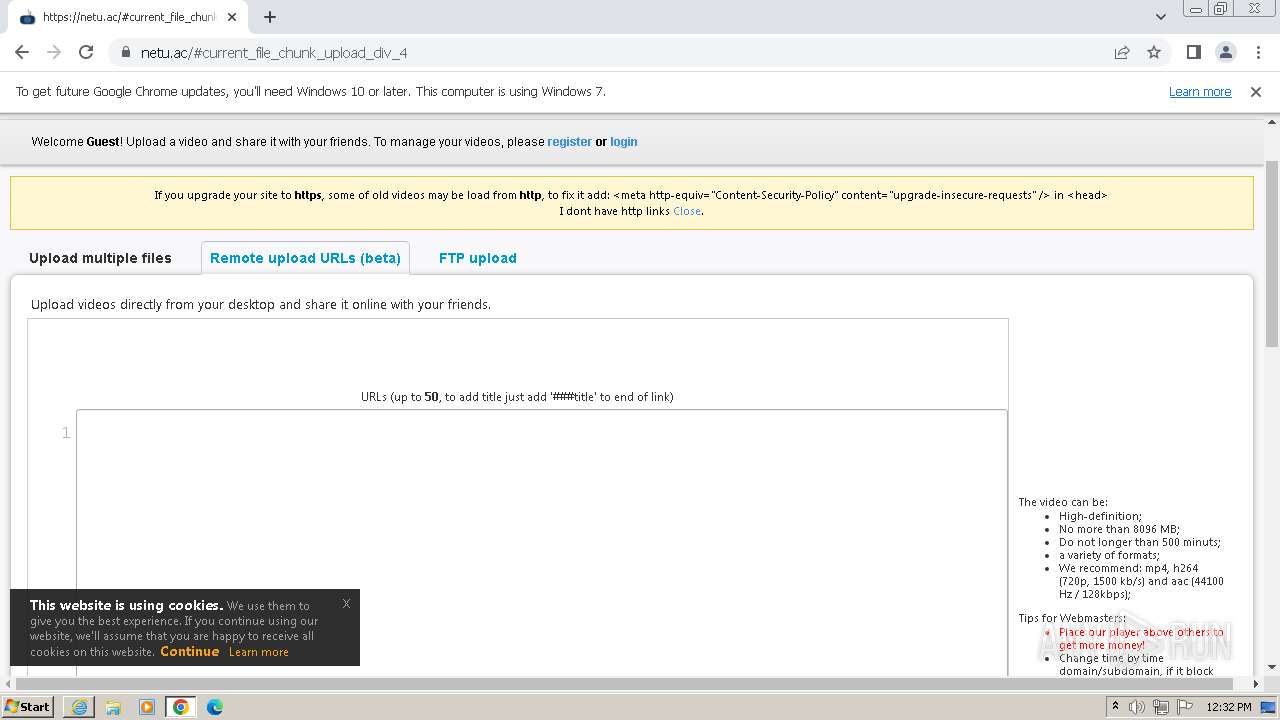The height and width of the screenshot is (720, 1280).
Task: Open the volume control in the tray
Action: coord(1137,707)
